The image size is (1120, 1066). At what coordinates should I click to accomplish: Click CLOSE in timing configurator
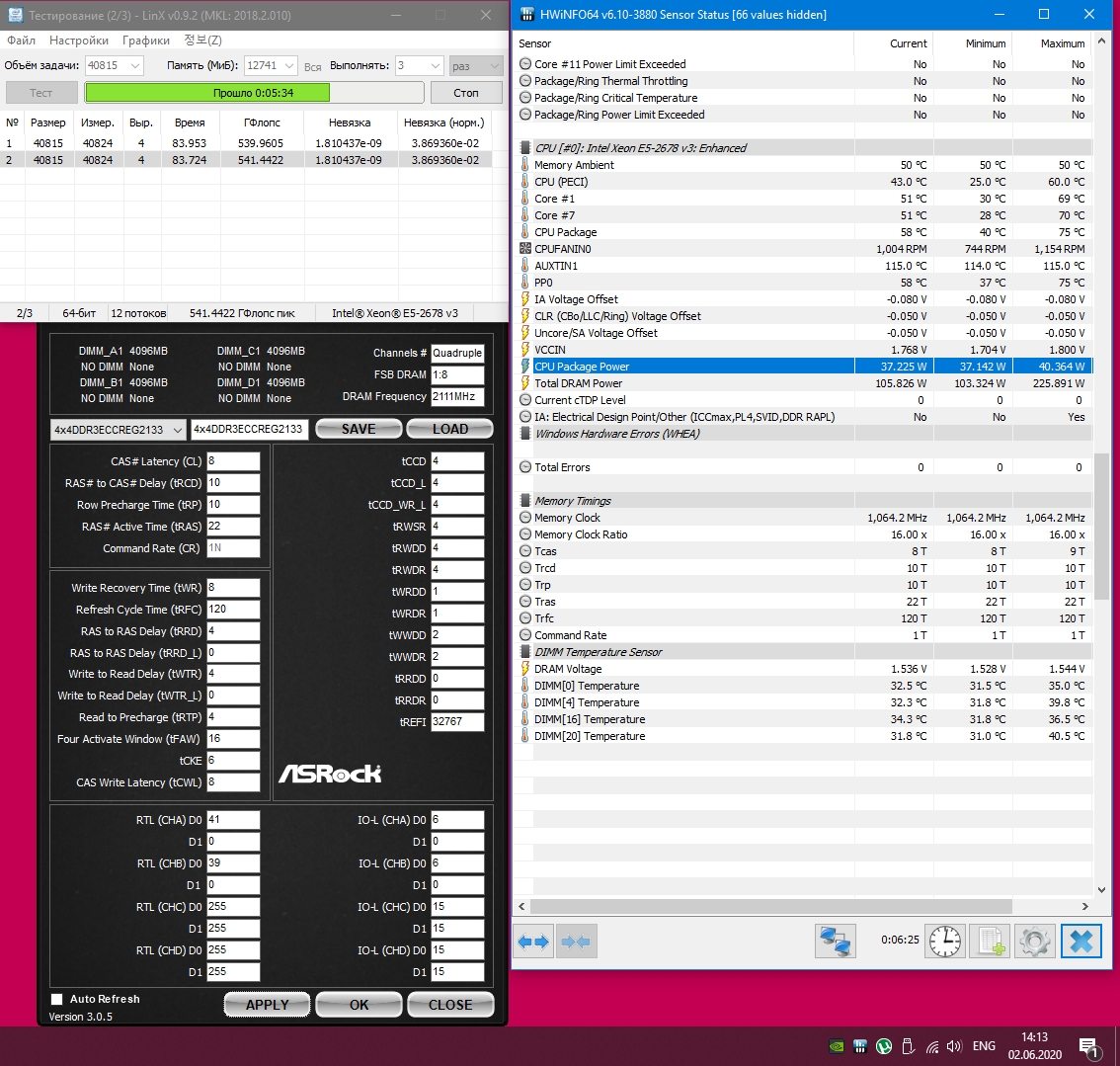click(x=450, y=1005)
